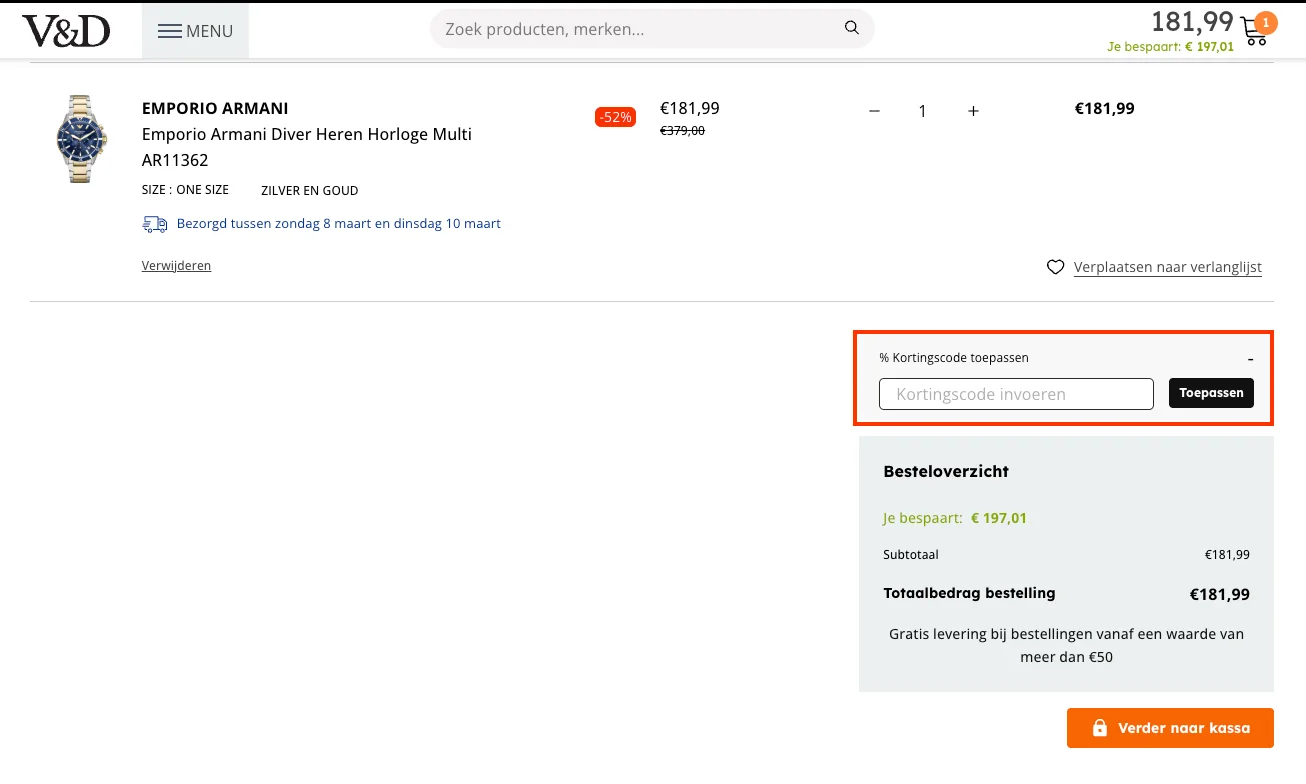Click Verplaatsen naar verlanglijst link
1306x784 pixels.
point(1167,267)
